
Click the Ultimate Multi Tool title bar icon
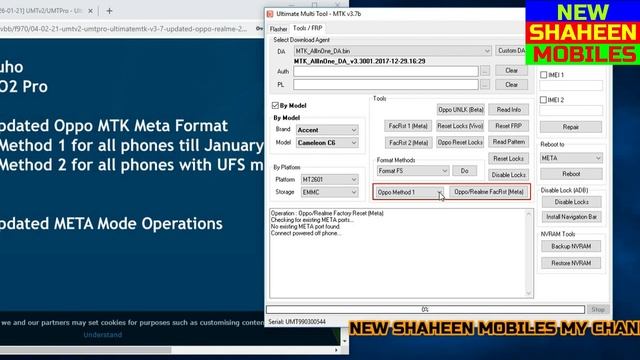click(x=270, y=14)
